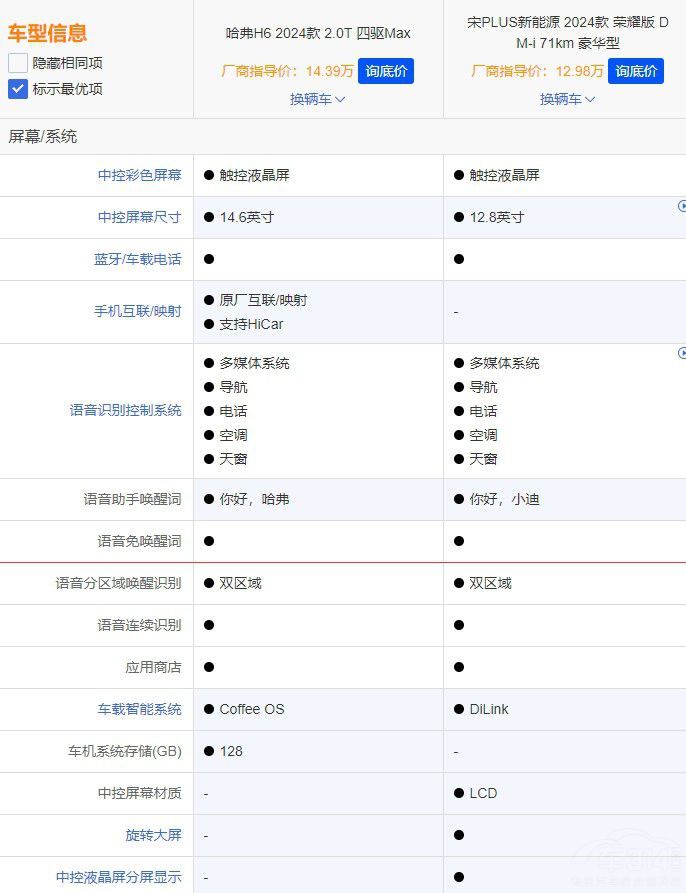Click the 屏幕/系统 section header
Screen dimensions: 686x893
point(43,136)
